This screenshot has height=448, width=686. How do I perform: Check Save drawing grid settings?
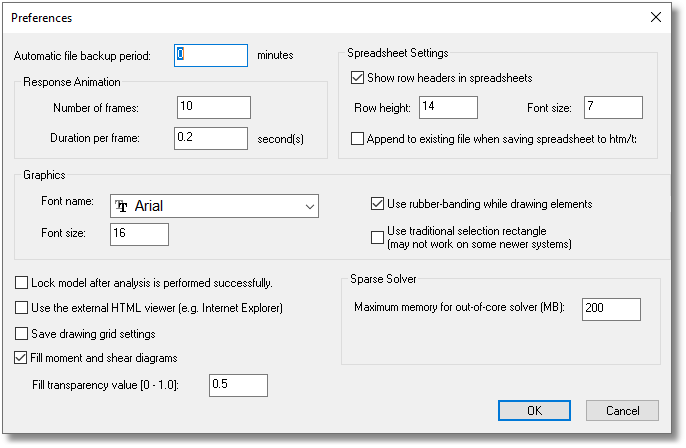22,333
